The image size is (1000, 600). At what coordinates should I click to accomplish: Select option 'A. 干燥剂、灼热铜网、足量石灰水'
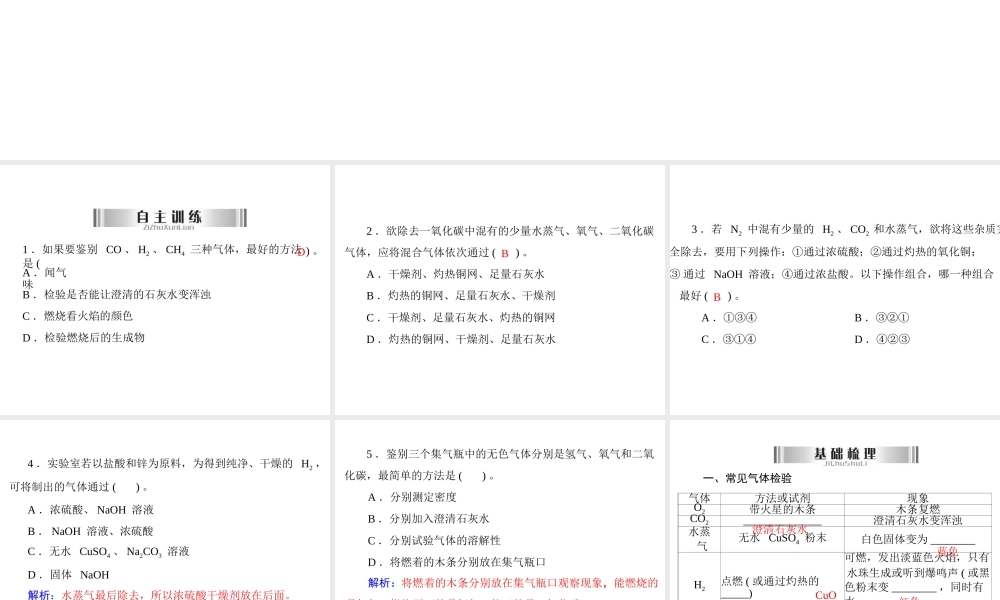[455, 274]
